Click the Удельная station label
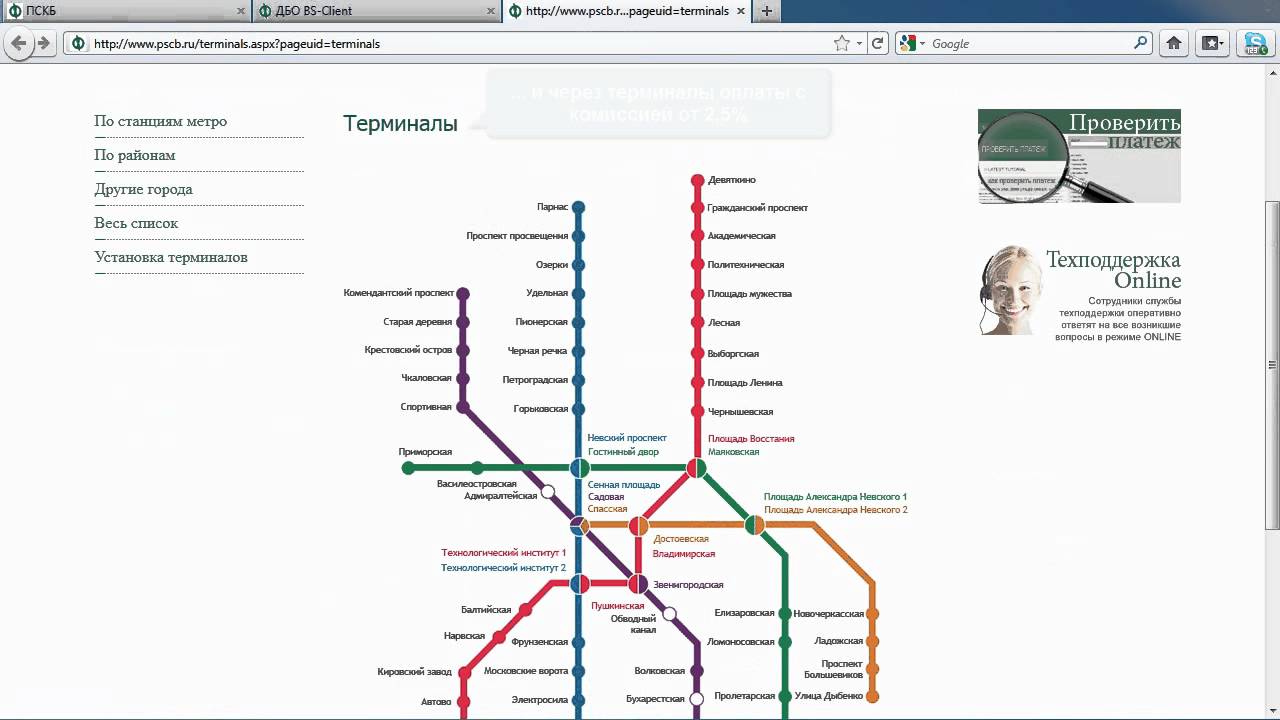The height and width of the screenshot is (720, 1280). 547,293
